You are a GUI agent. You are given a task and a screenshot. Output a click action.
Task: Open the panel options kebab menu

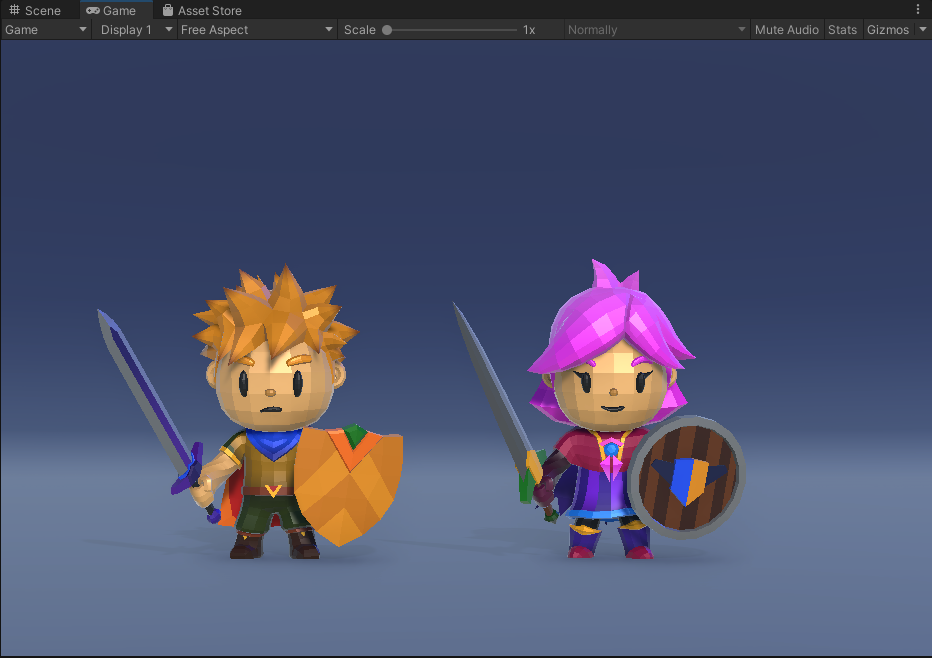point(918,9)
